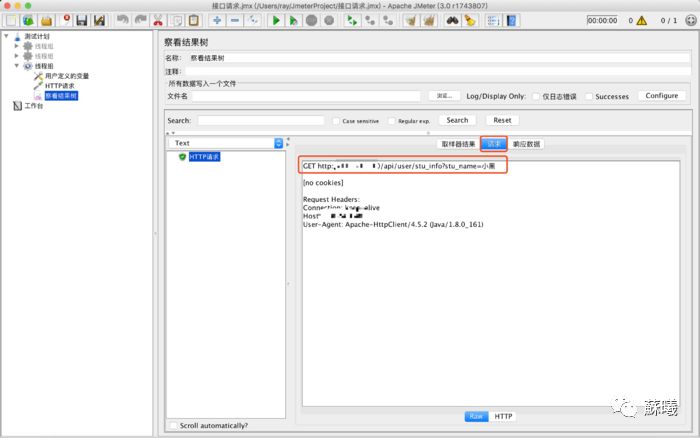Click the Paste clipboard icon
700x438 pixels.
tap(194, 21)
